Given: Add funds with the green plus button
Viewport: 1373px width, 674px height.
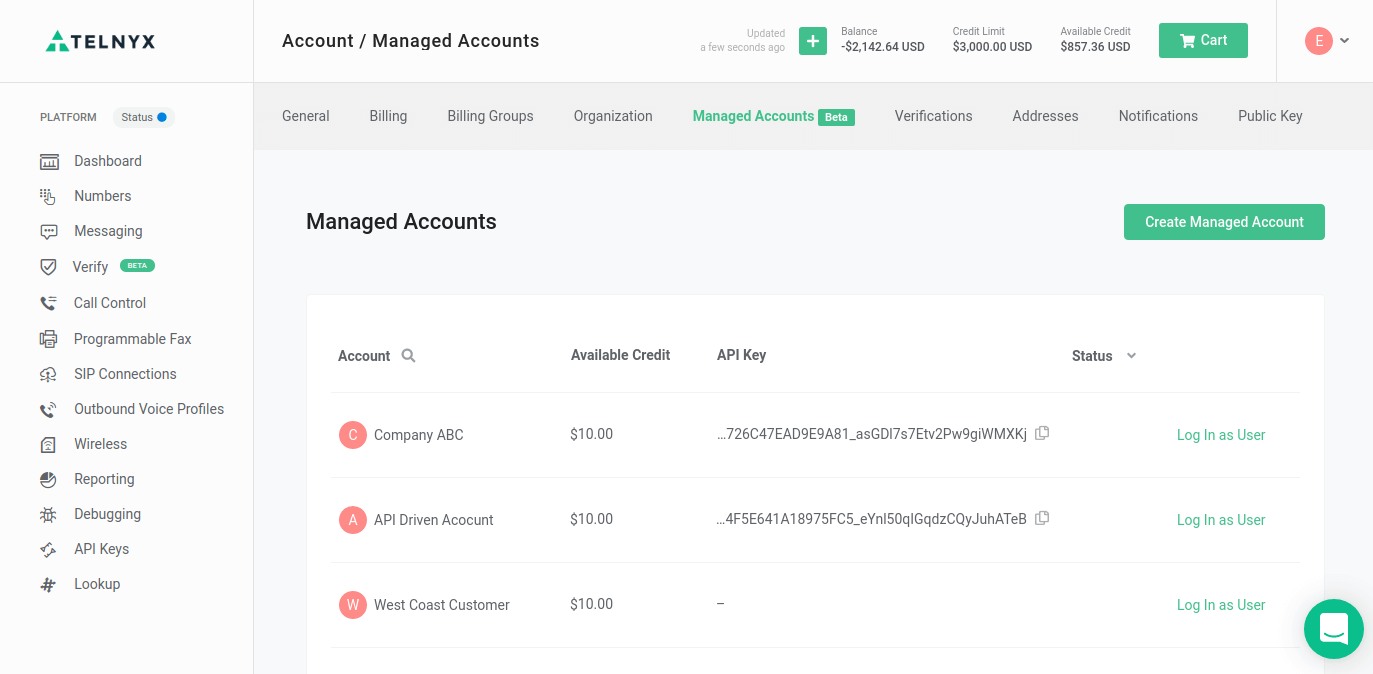Looking at the screenshot, I should (x=813, y=41).
